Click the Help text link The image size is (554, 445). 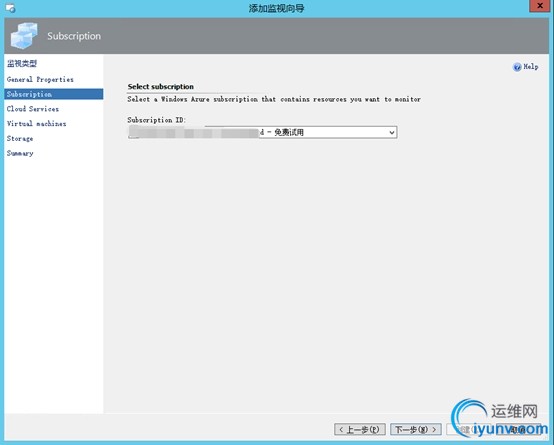(531, 66)
